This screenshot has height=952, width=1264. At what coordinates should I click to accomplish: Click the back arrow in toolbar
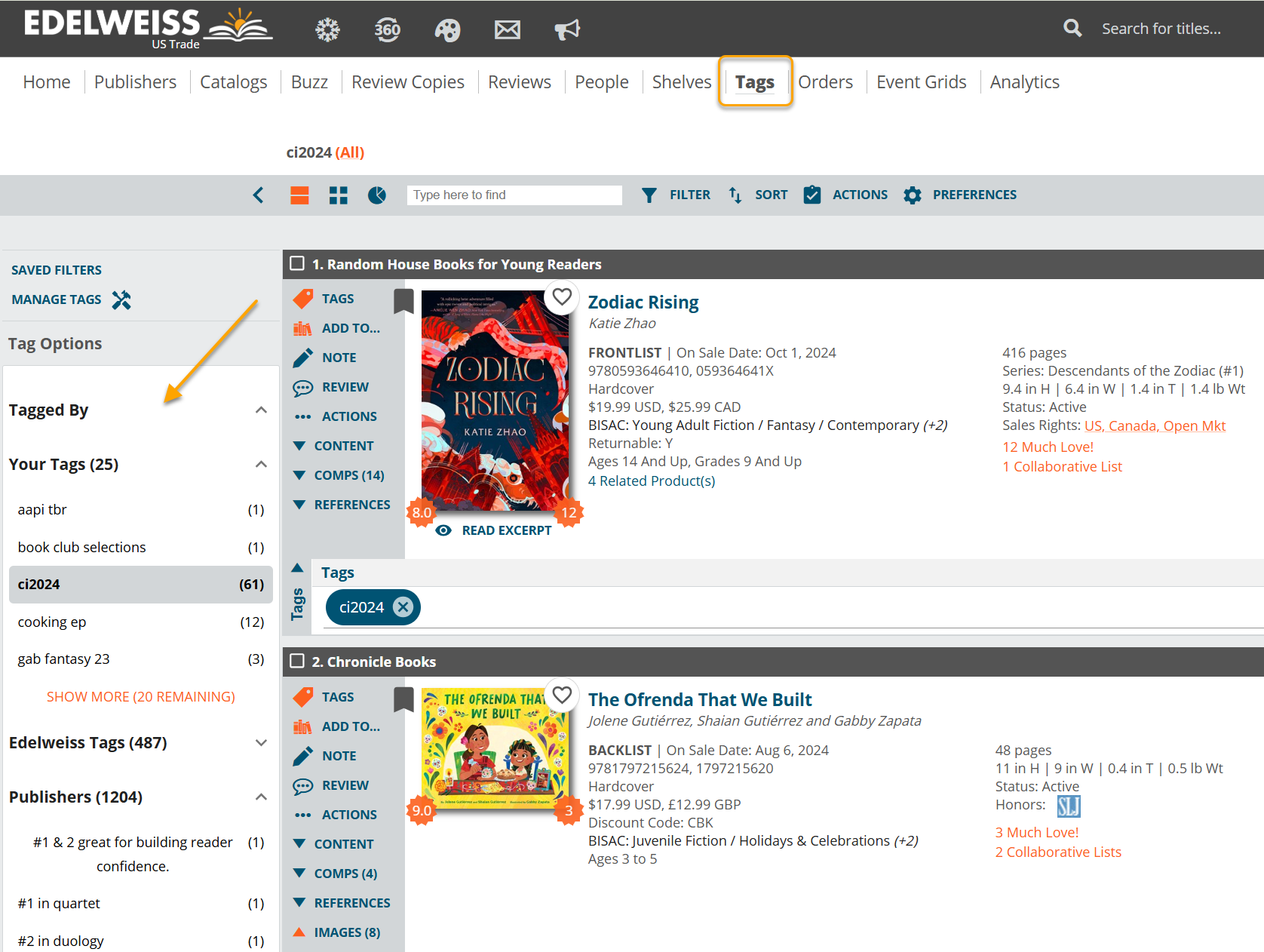[x=259, y=195]
